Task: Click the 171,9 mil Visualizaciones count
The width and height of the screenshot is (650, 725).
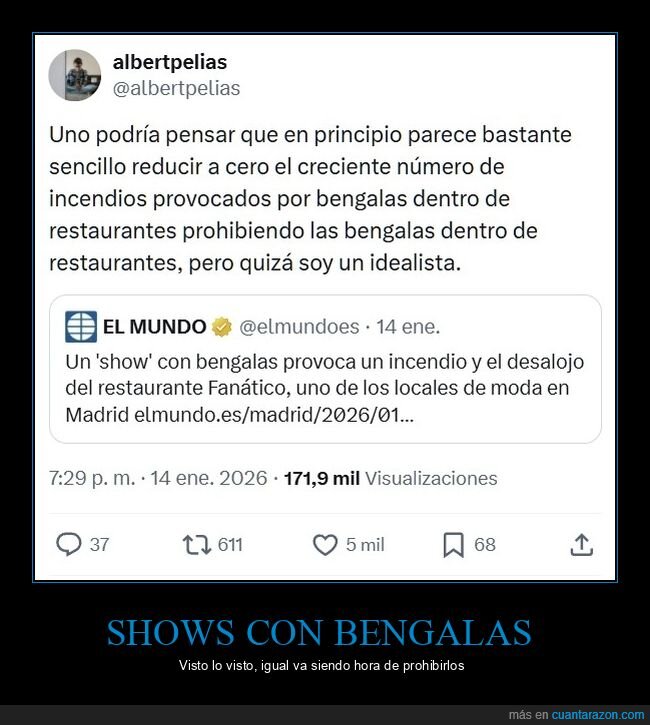Action: pyautogui.click(x=390, y=478)
